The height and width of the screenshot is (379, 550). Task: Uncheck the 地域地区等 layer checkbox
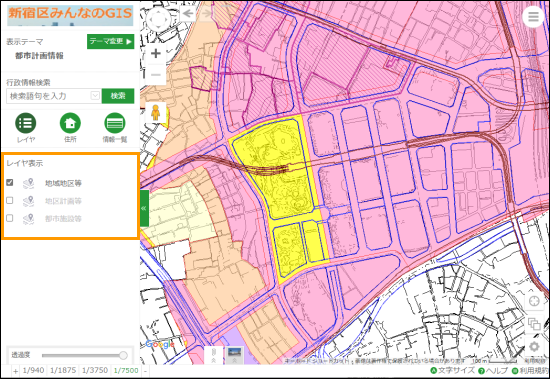pyautogui.click(x=10, y=182)
